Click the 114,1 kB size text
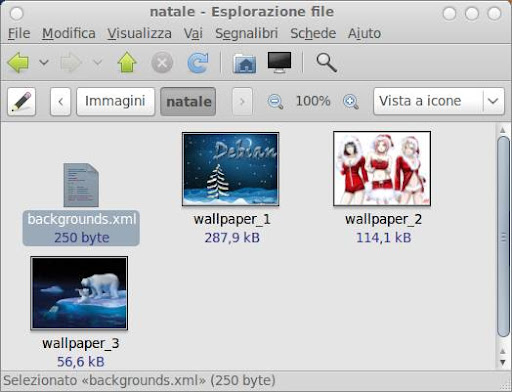512x392 pixels. pyautogui.click(x=383, y=238)
